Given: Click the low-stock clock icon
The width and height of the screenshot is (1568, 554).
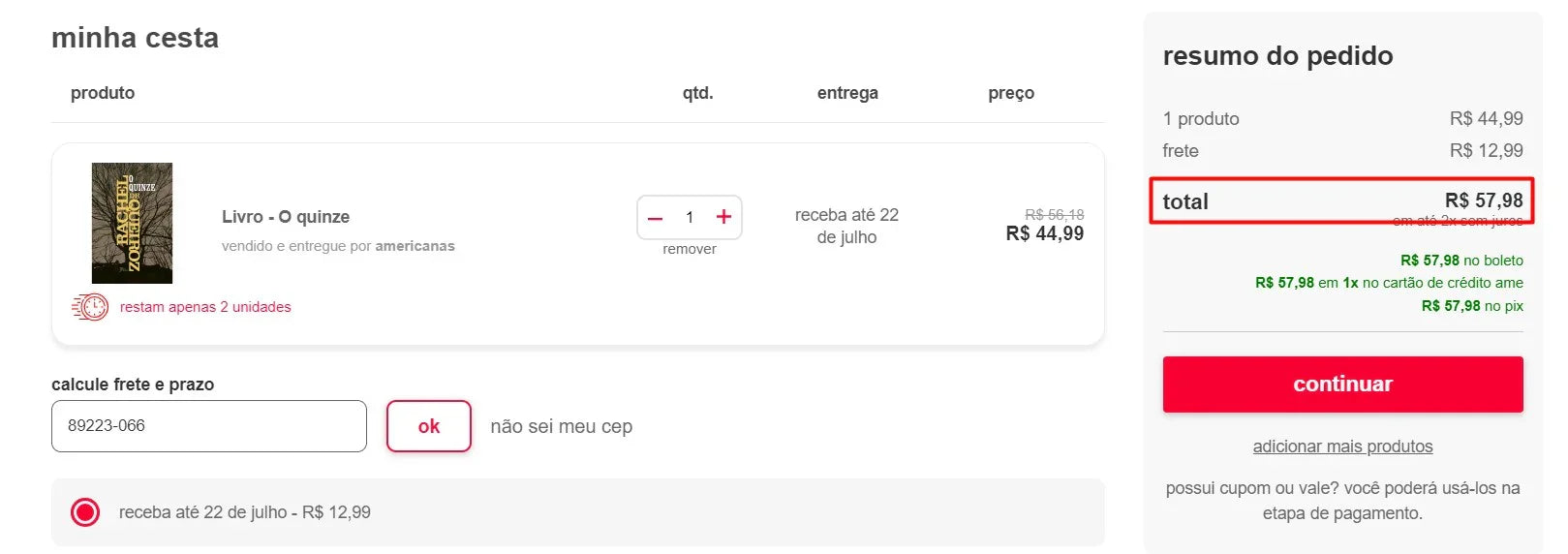Looking at the screenshot, I should click(90, 307).
